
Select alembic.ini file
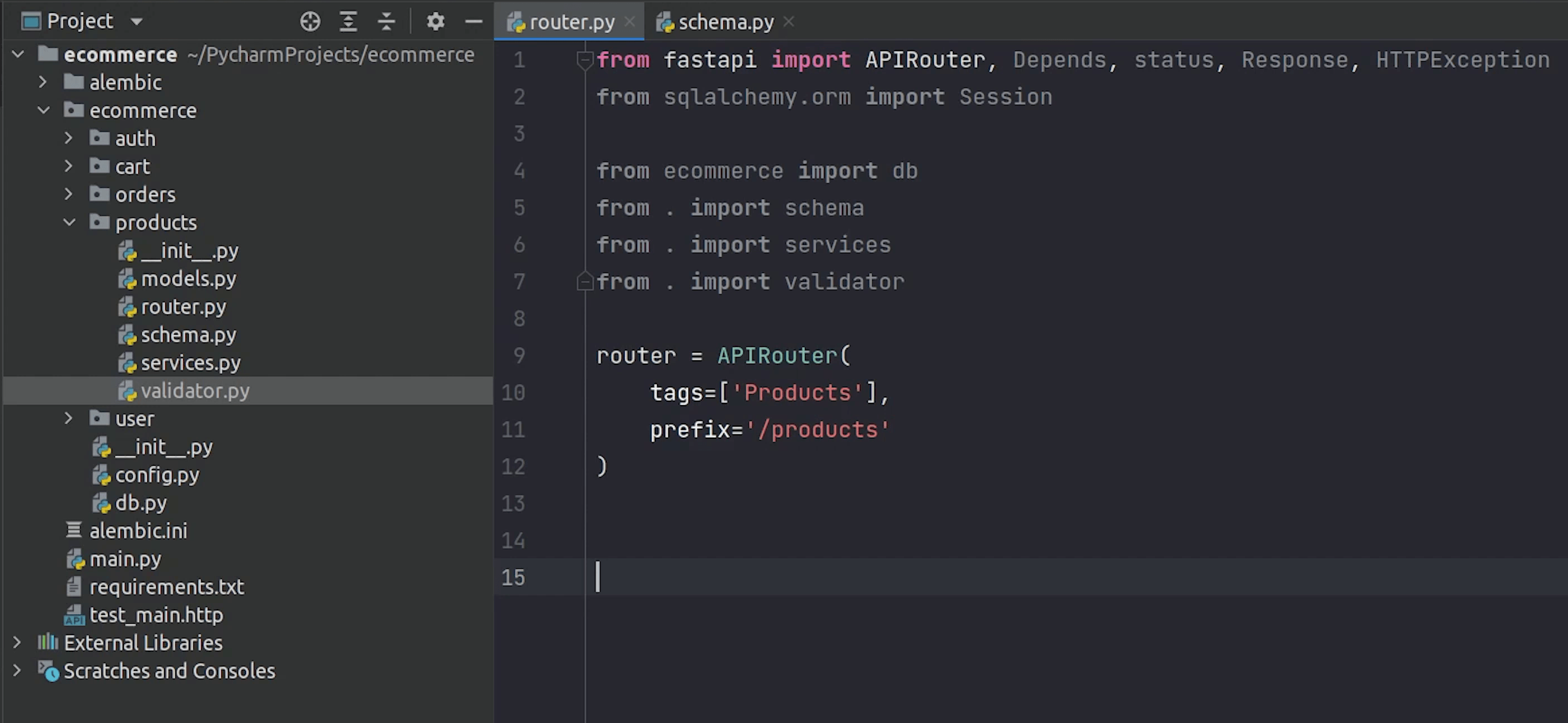coord(138,531)
